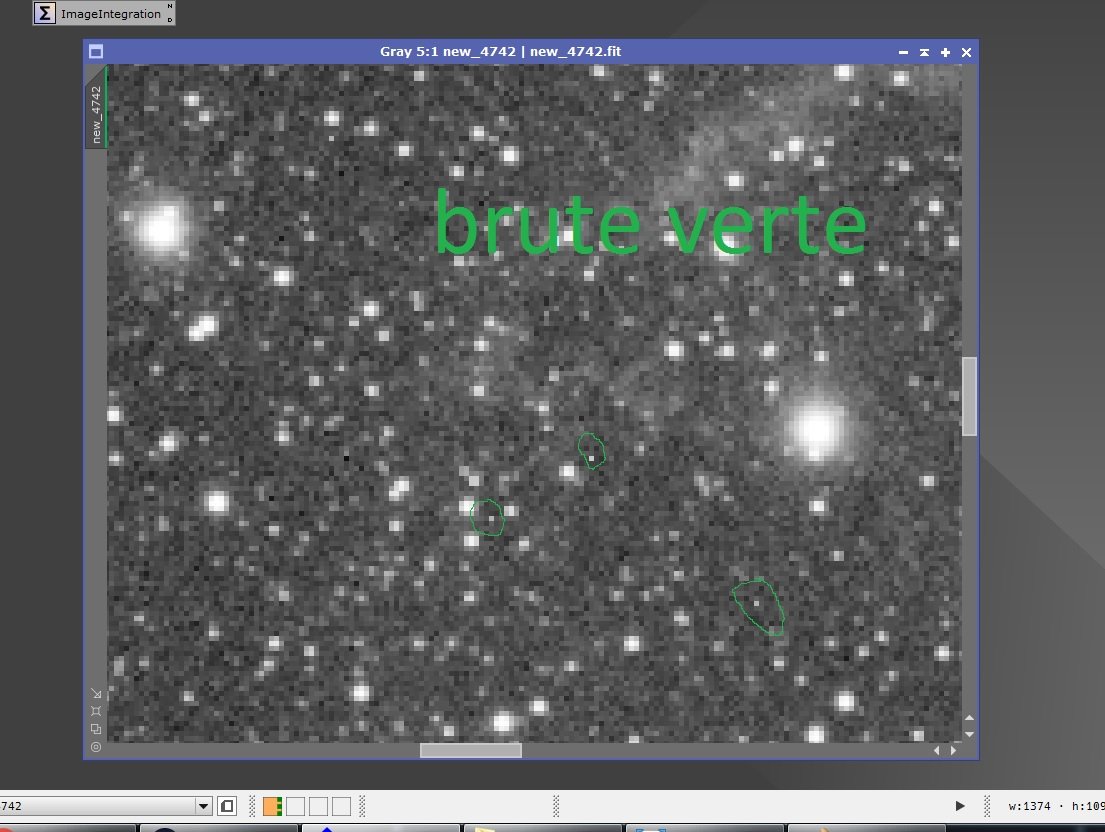Click the concentric circle icon at window corner
Image resolution: width=1105 pixels, height=832 pixels.
tap(97, 747)
